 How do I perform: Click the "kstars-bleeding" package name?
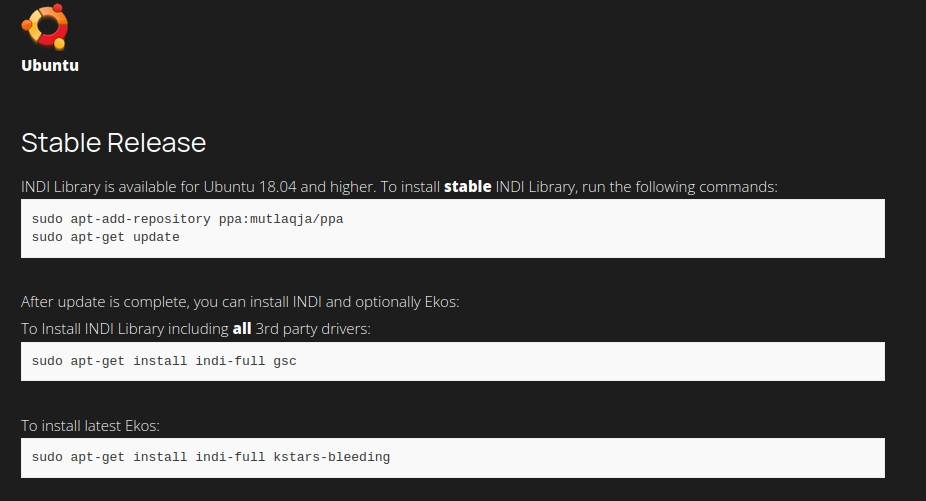331,457
